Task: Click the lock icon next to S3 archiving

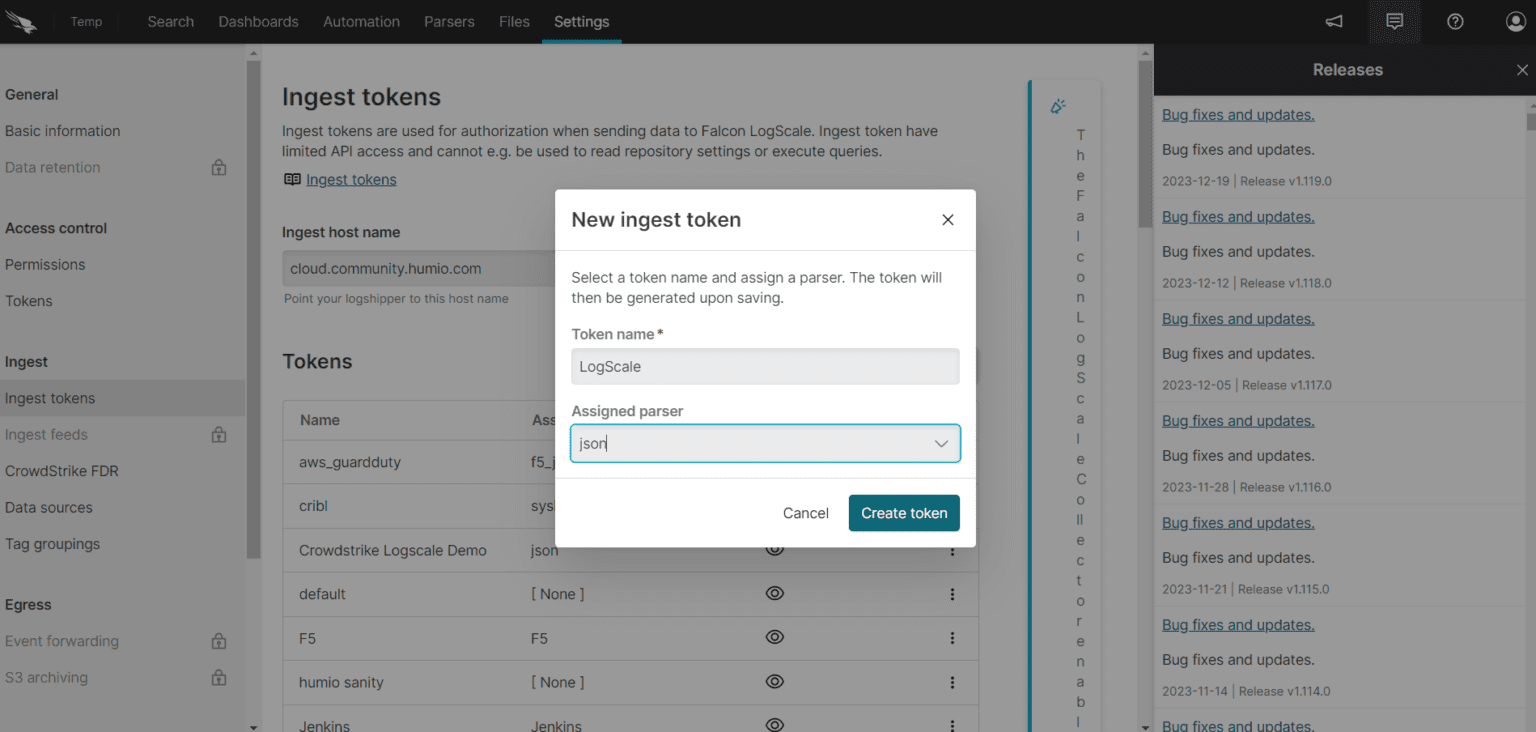Action: [x=218, y=677]
